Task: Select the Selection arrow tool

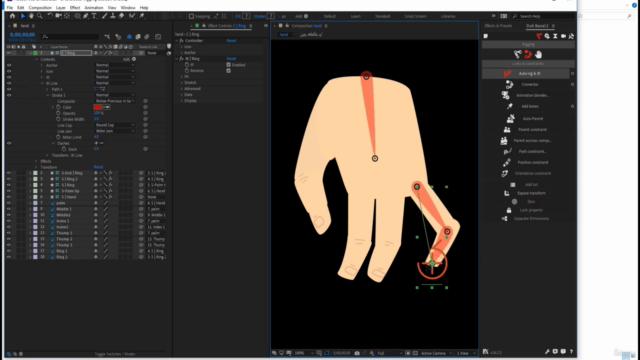Action: (x=22, y=16)
